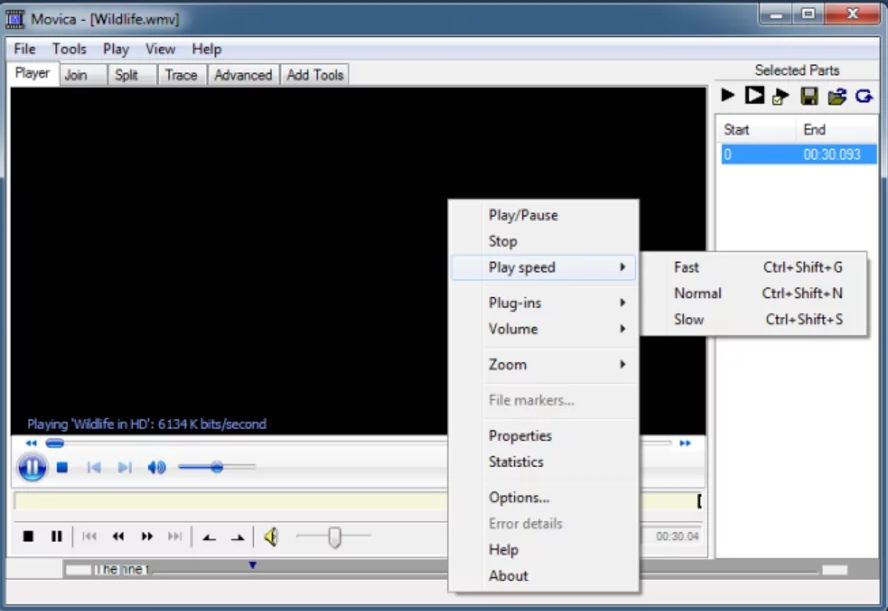Open the Options dialog from context menu
Image resolution: width=888 pixels, height=611 pixels.
point(519,497)
